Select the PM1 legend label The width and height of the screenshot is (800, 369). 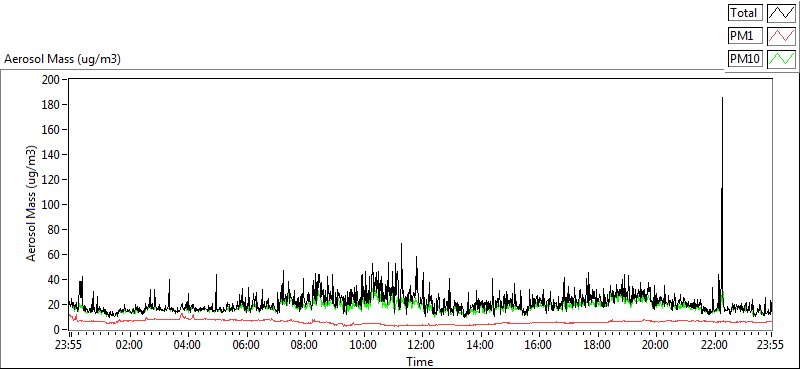pos(745,36)
